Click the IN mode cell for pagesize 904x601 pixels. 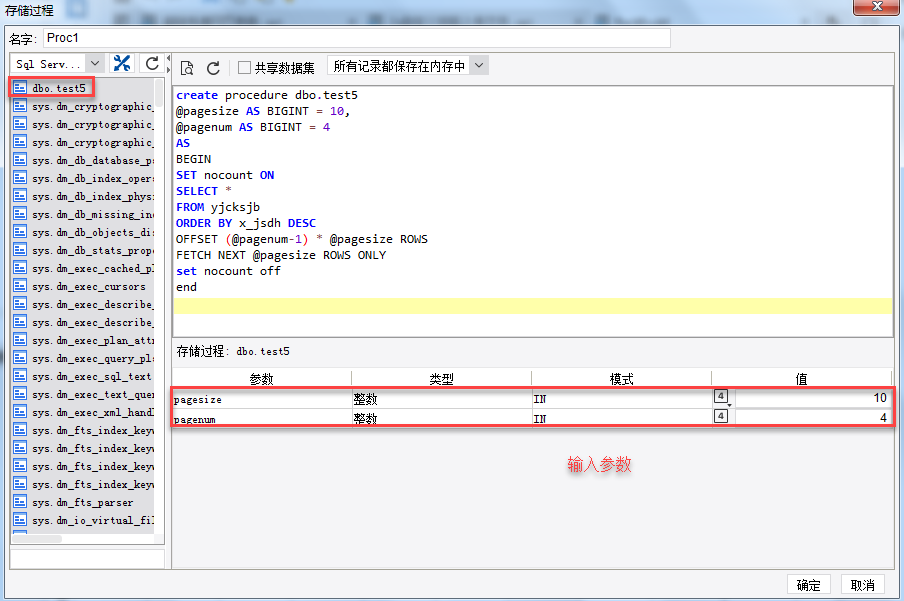coord(622,399)
